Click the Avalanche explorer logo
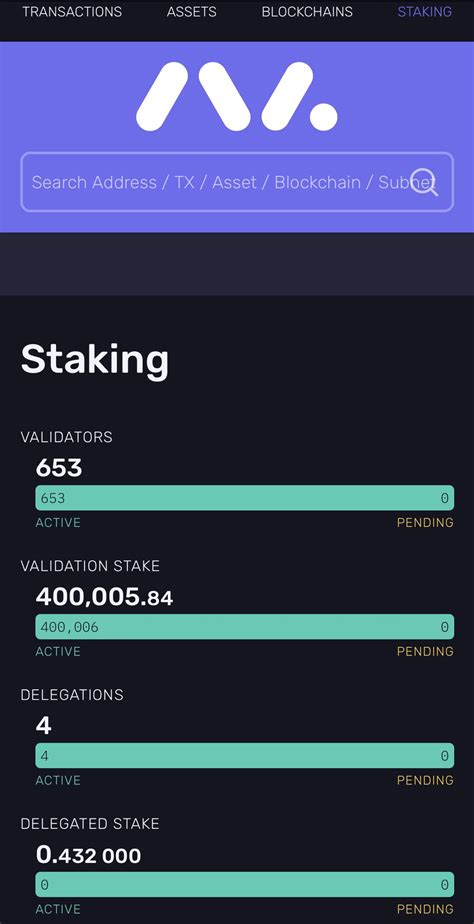474x924 pixels. (236, 96)
